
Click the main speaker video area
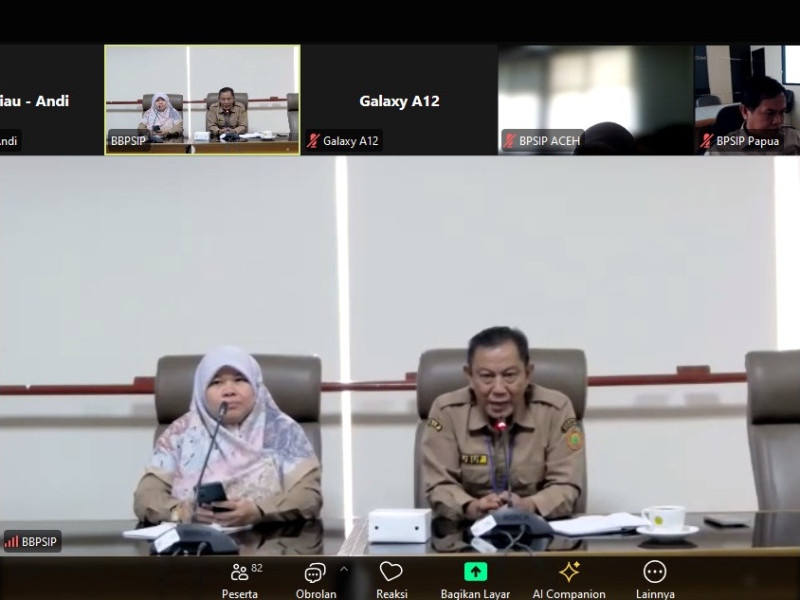tap(400, 350)
